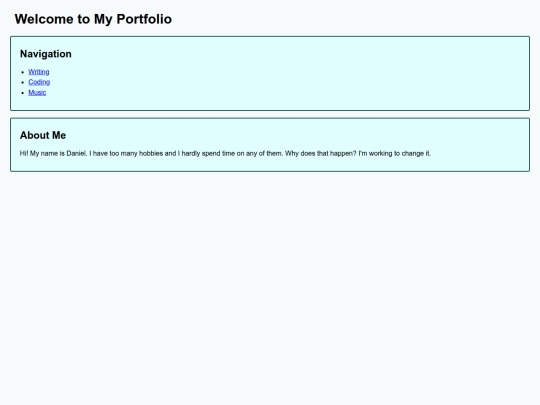Click the bullet before Writing

[23, 72]
